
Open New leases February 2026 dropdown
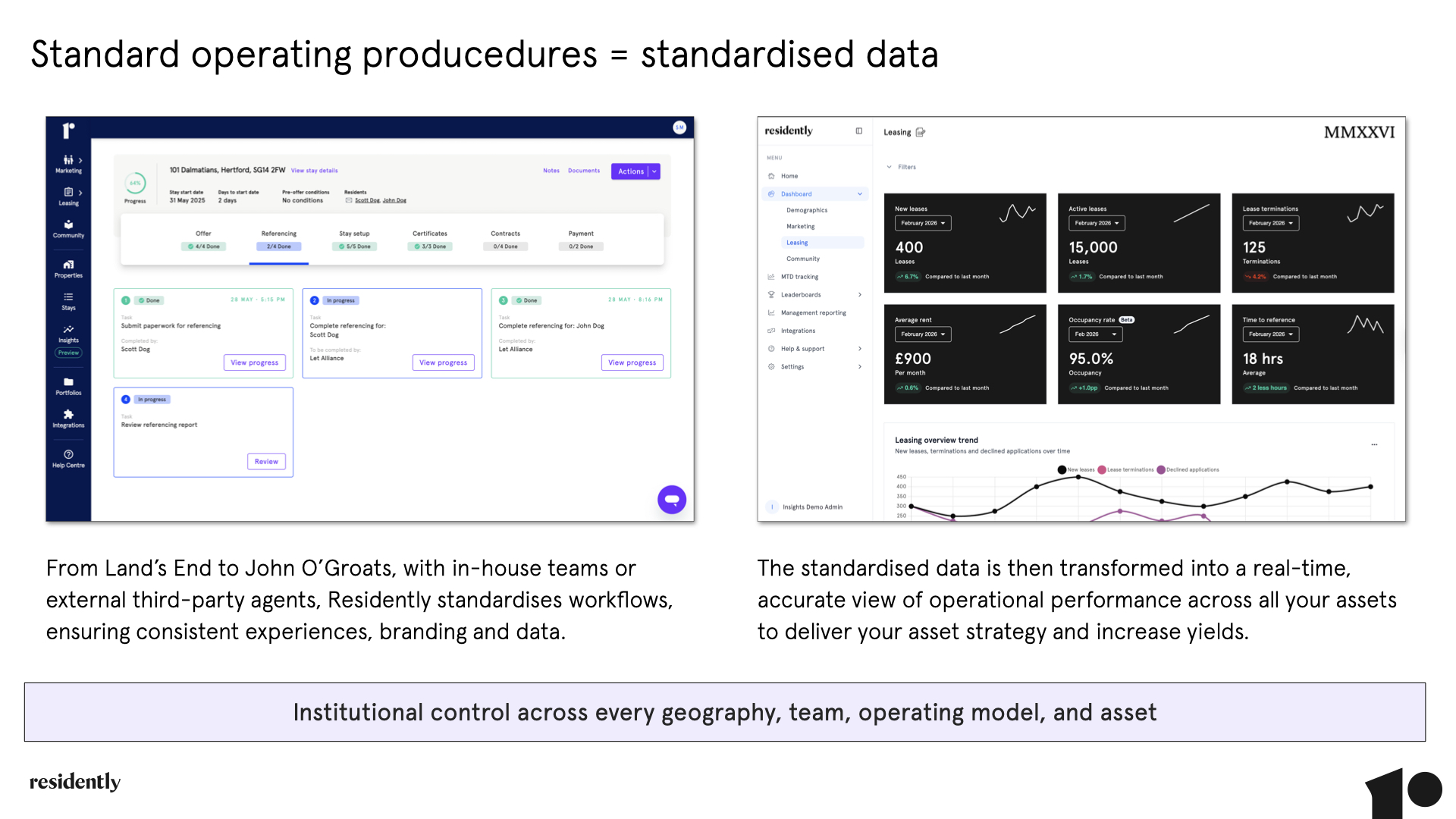pos(923,224)
